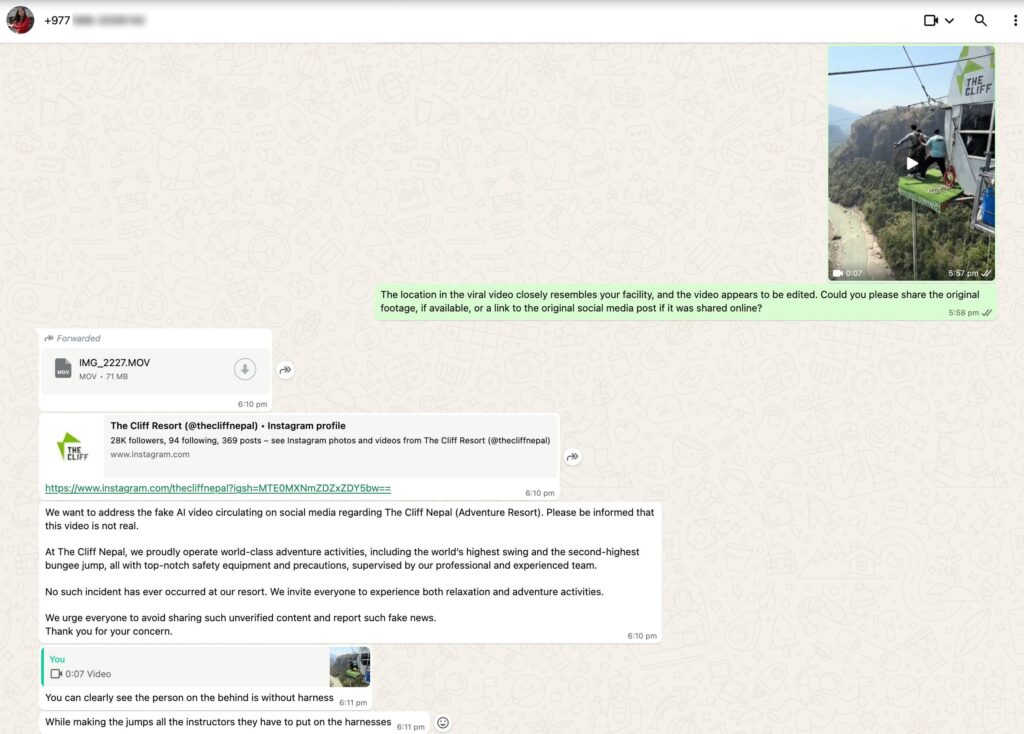Click the video camera icon in quoted reply

click(x=56, y=674)
